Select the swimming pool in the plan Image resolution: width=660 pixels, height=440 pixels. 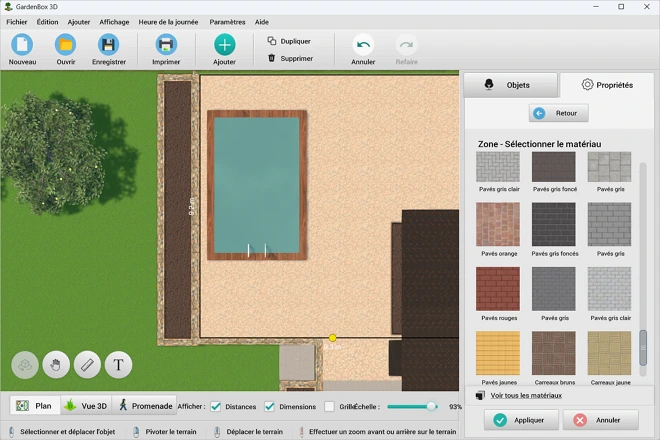[257, 185]
